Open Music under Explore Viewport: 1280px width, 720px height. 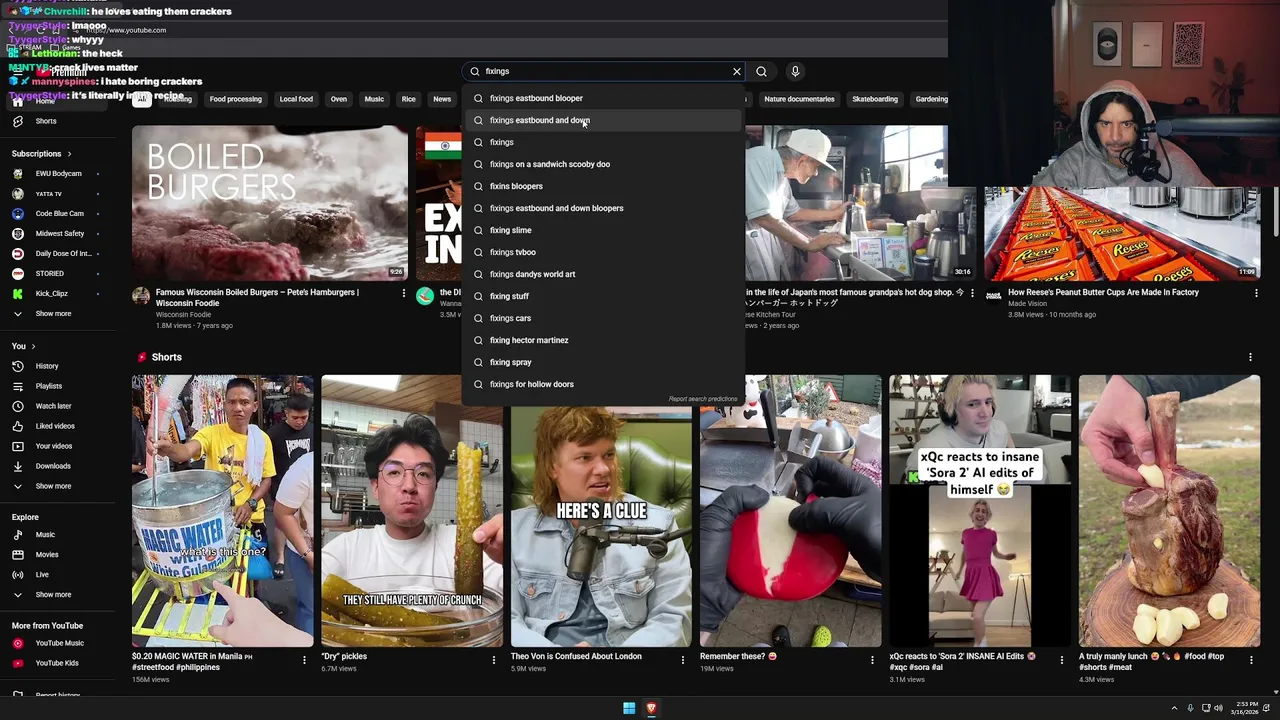[x=45, y=535]
